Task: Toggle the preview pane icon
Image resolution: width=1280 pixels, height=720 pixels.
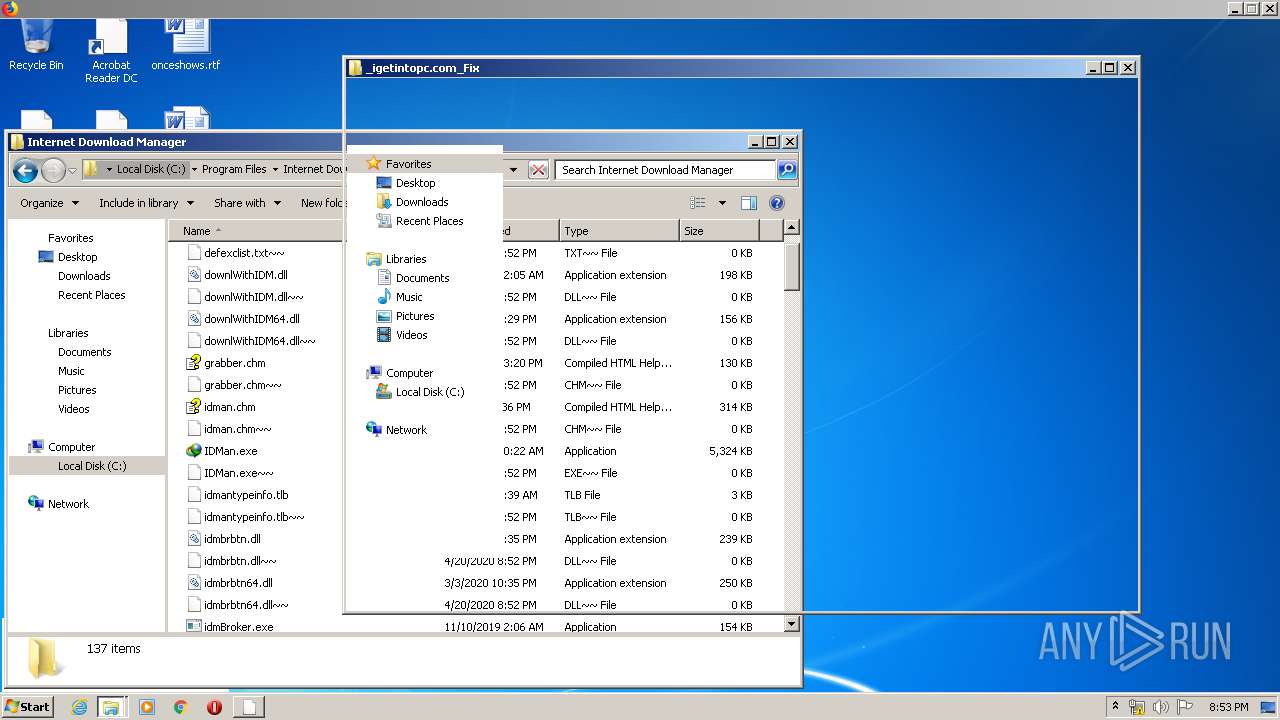Action: pos(749,203)
